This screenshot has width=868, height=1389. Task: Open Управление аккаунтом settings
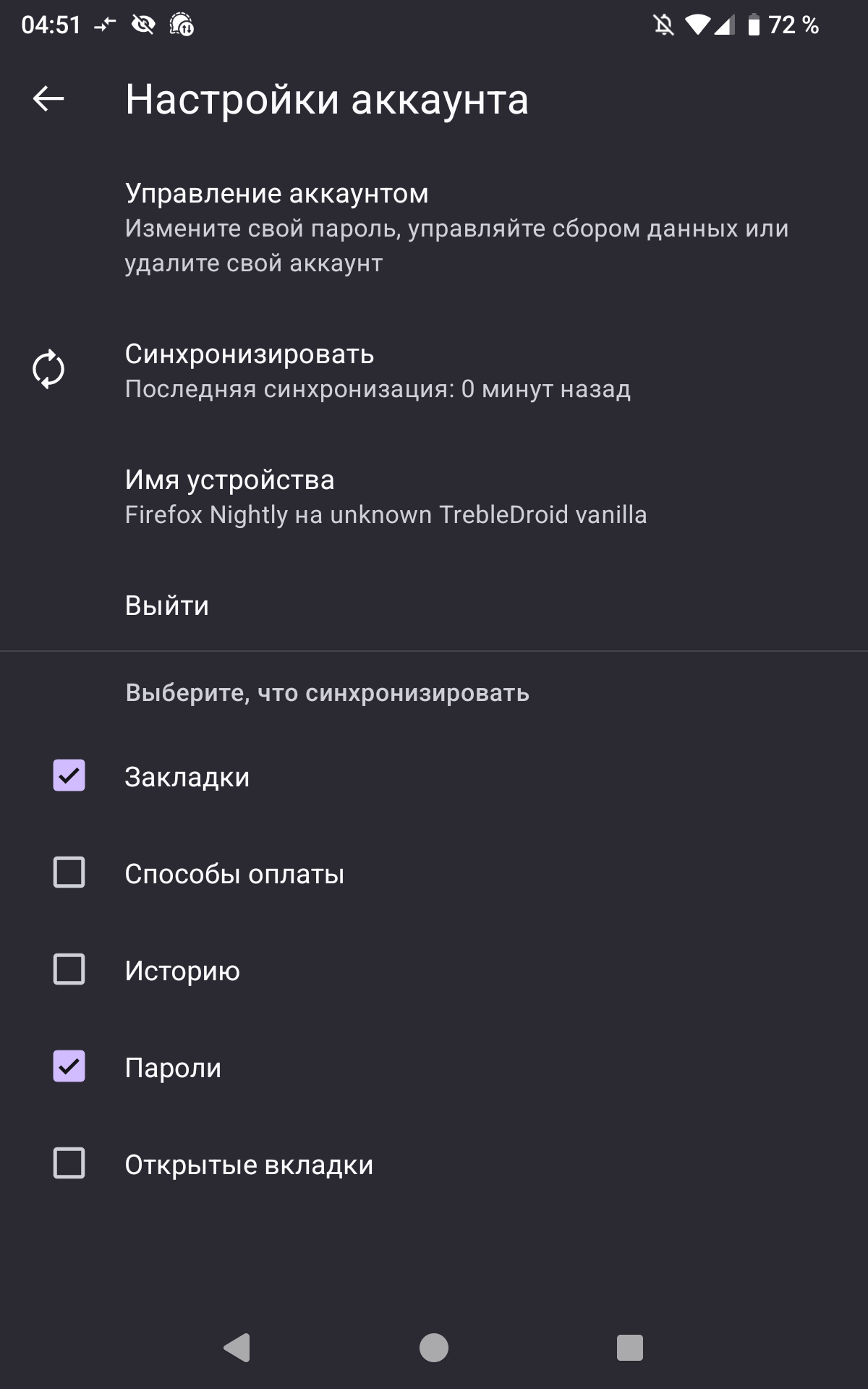434,228
